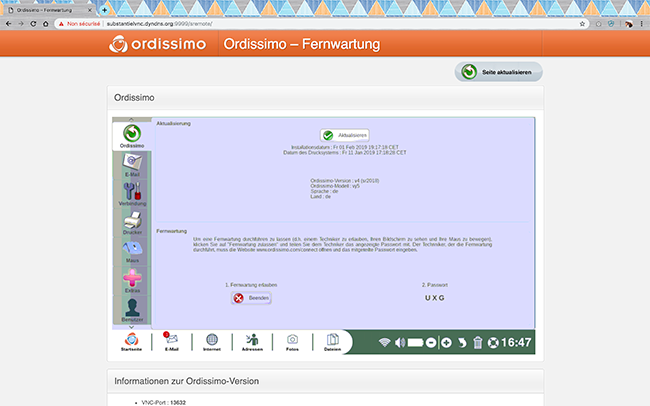Screen dimensions: 650x406
Task: Open the Ordissimo settings sidebar icon
Action: tap(132, 136)
